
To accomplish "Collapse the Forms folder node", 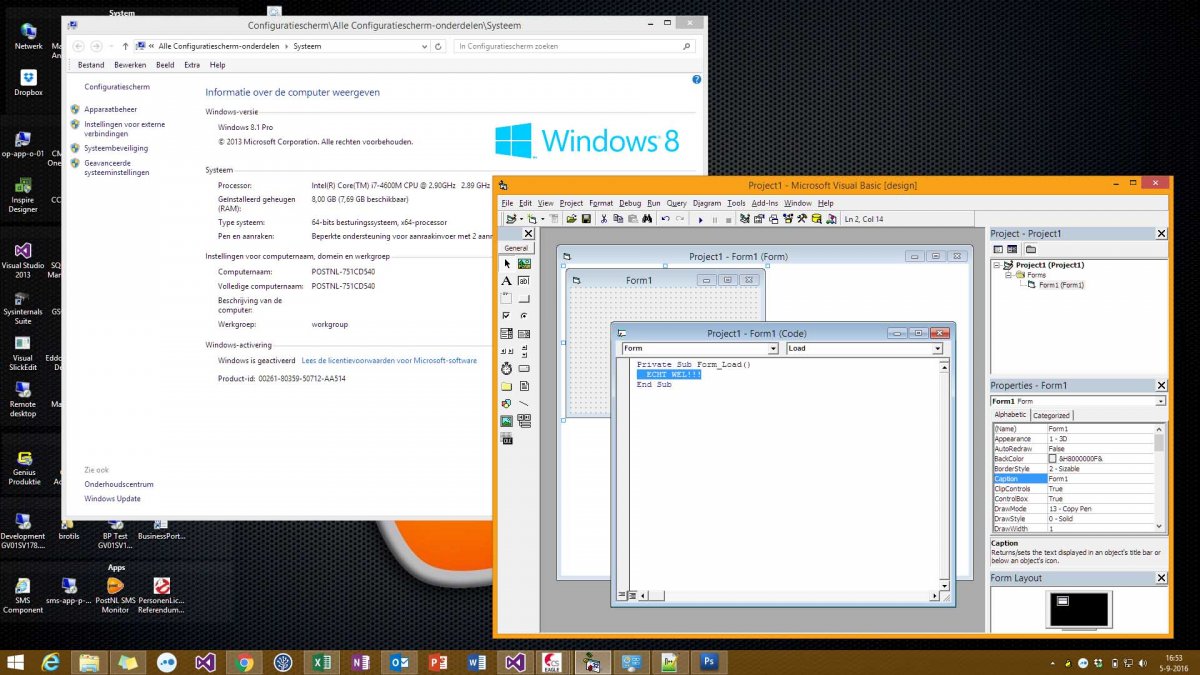I will click(1008, 275).
